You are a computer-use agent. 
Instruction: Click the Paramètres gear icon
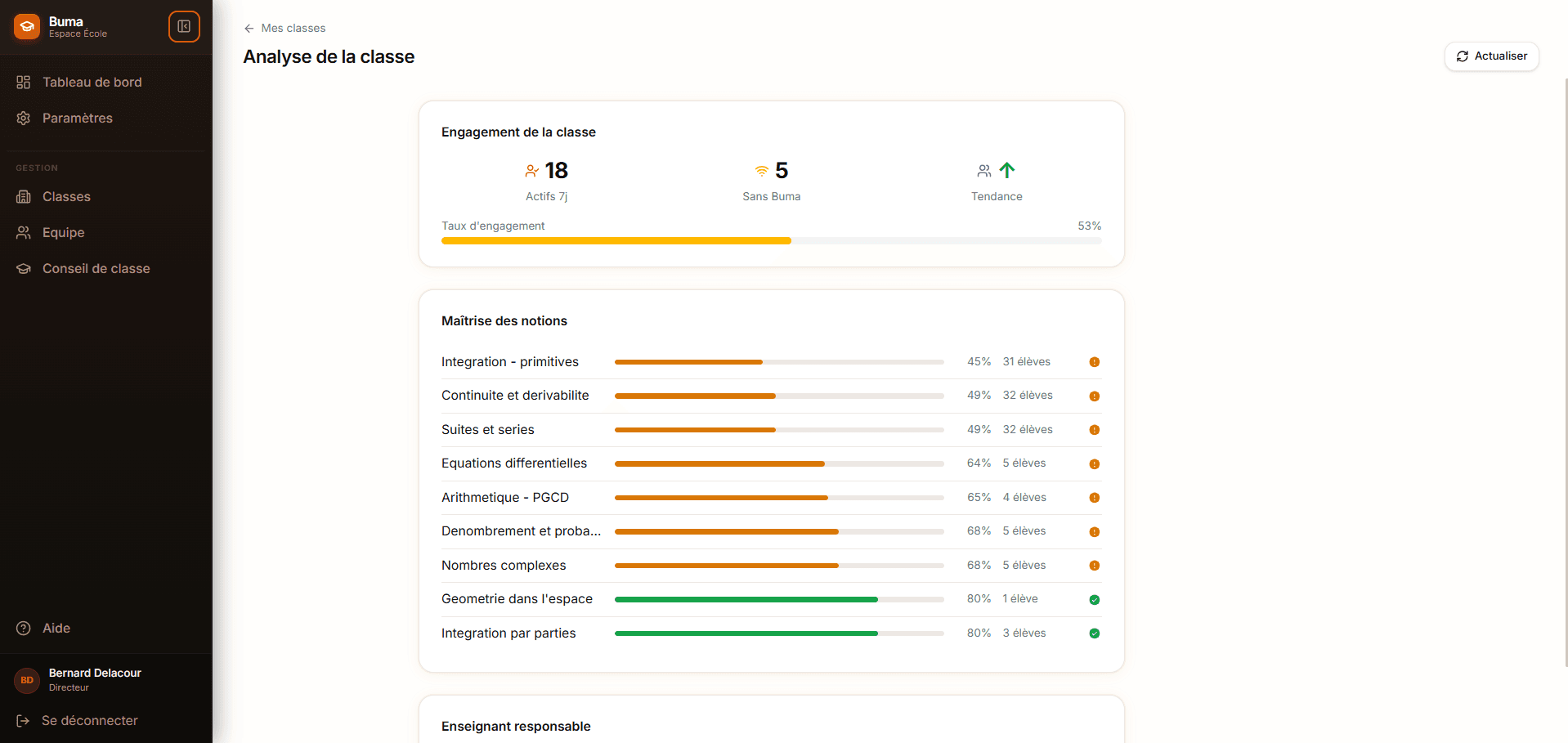(24, 119)
